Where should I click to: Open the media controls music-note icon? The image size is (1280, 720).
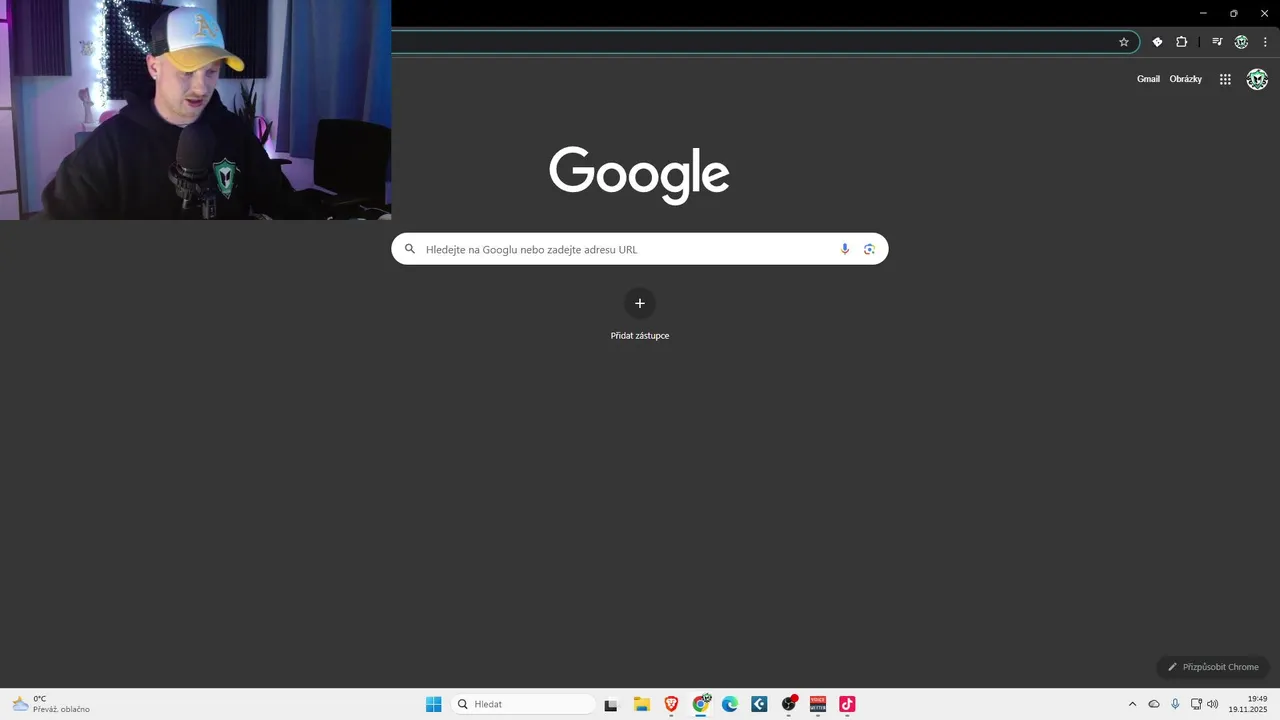click(x=1217, y=42)
